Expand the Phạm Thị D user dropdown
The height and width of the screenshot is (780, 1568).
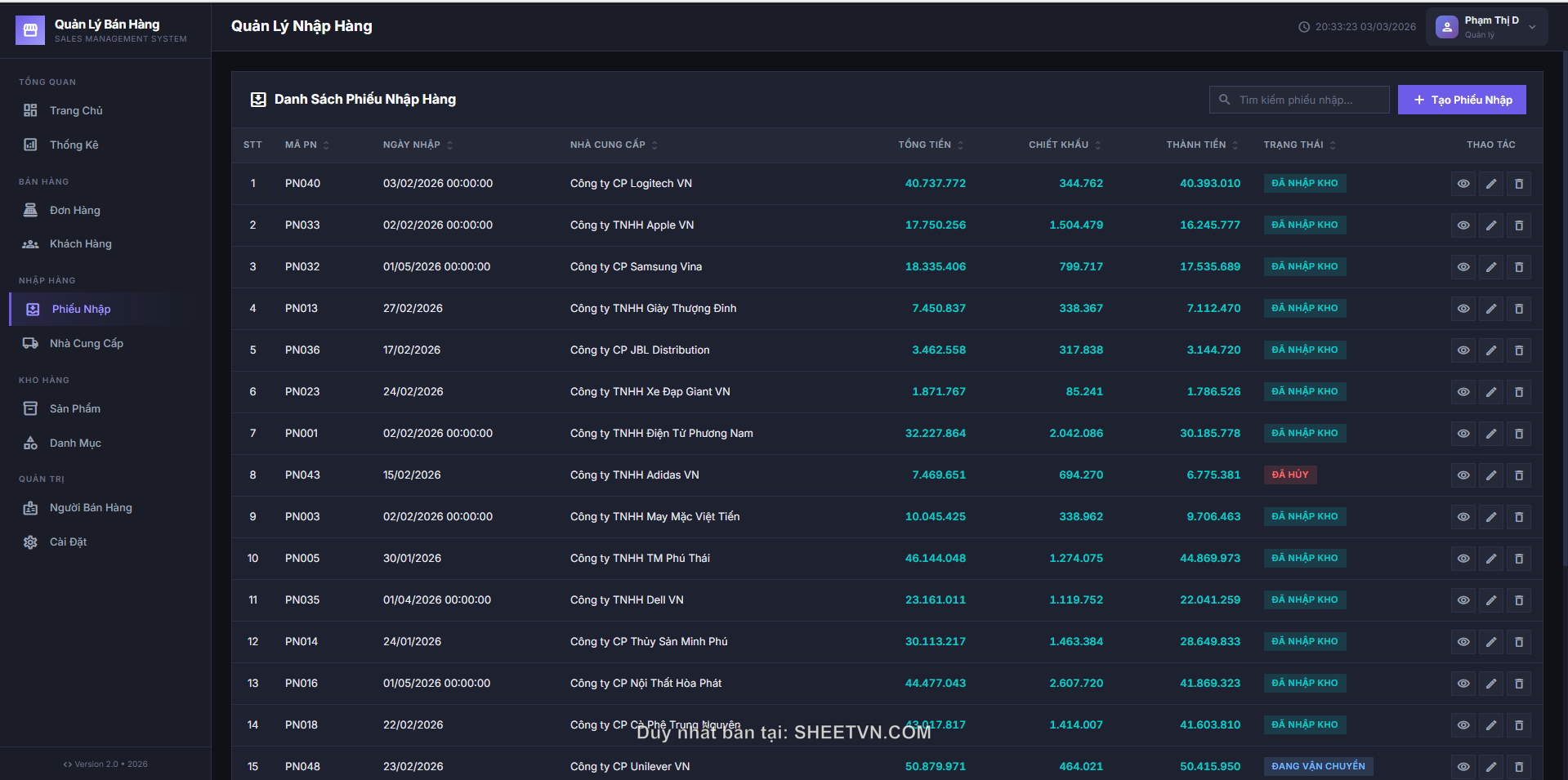pyautogui.click(x=1532, y=27)
